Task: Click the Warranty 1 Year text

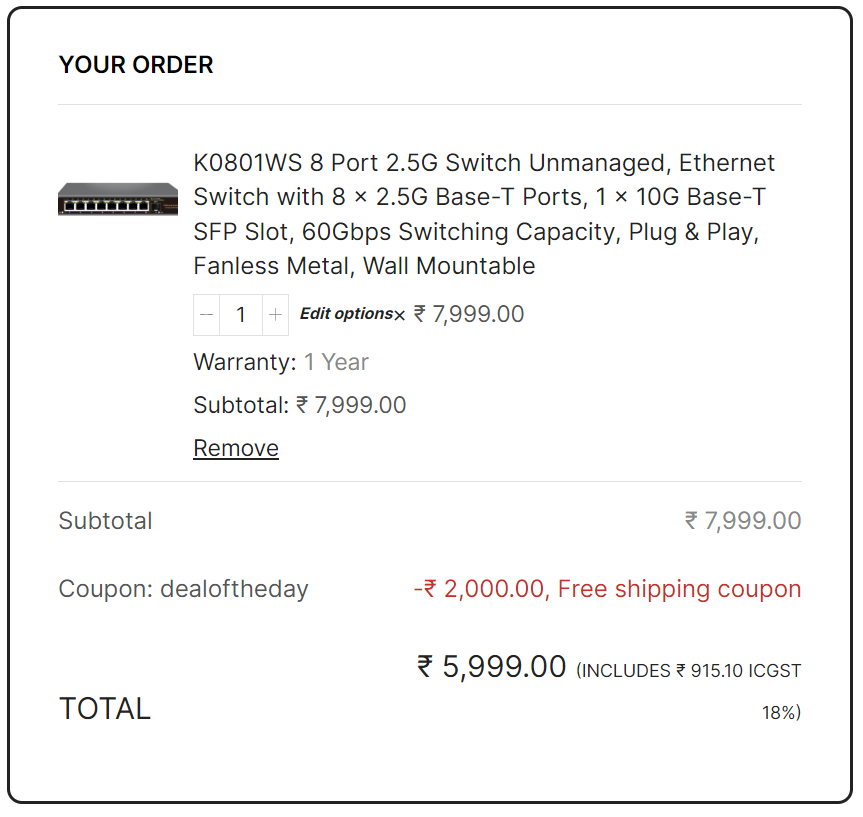Action: pyautogui.click(x=281, y=362)
